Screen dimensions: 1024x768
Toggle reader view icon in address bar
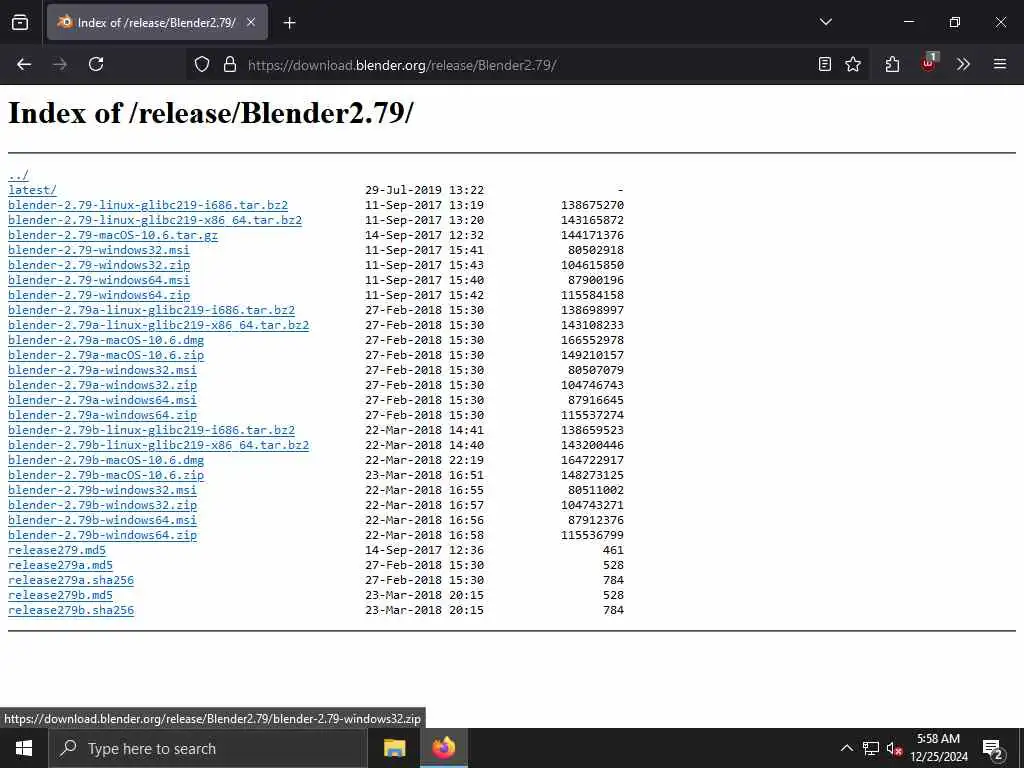click(x=825, y=64)
